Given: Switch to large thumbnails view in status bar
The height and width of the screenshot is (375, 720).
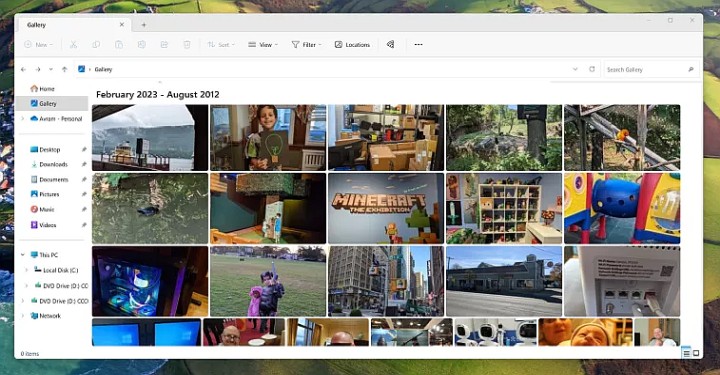Looking at the screenshot, I should pyautogui.click(x=696, y=353).
